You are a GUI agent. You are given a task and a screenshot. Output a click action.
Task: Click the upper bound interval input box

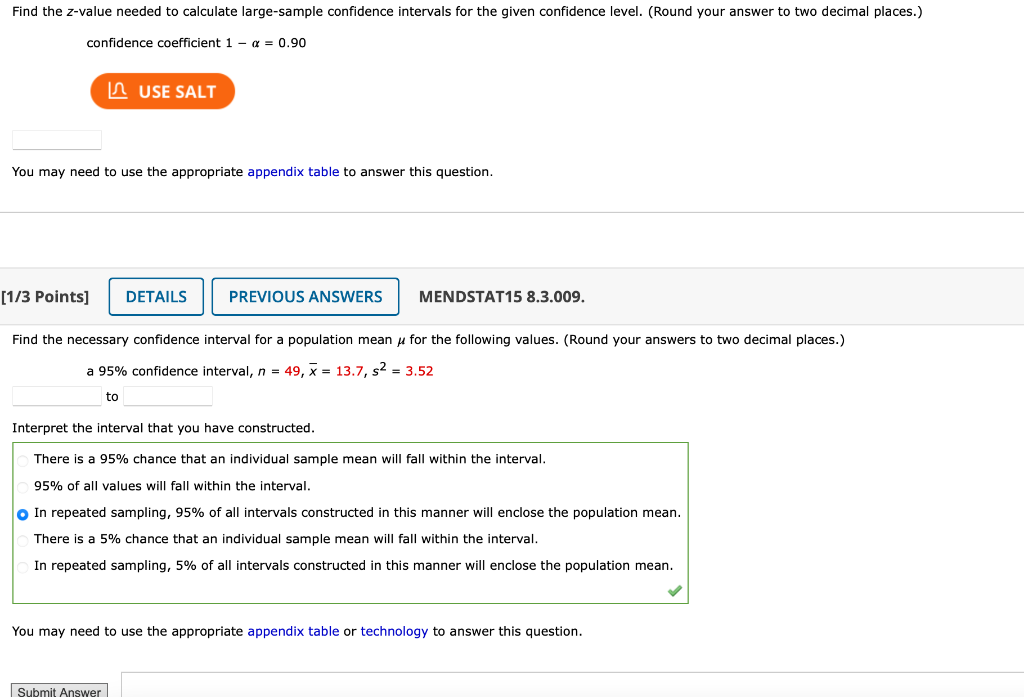pyautogui.click(x=167, y=395)
